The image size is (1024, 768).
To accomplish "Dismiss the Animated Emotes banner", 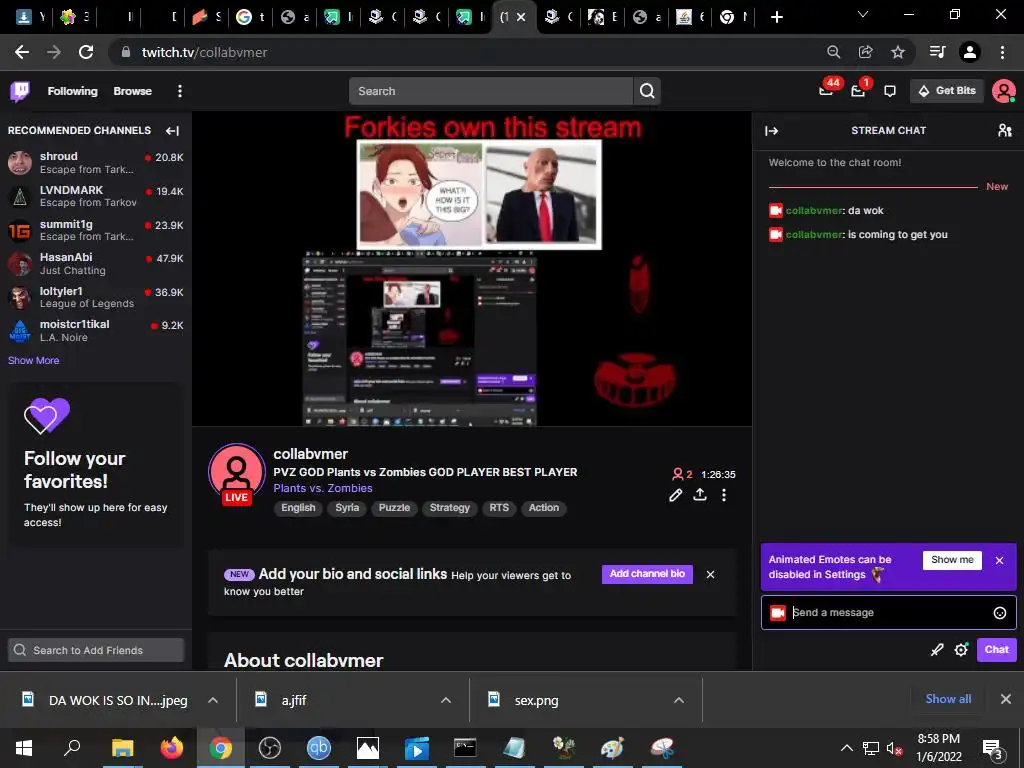I will pos(999,560).
